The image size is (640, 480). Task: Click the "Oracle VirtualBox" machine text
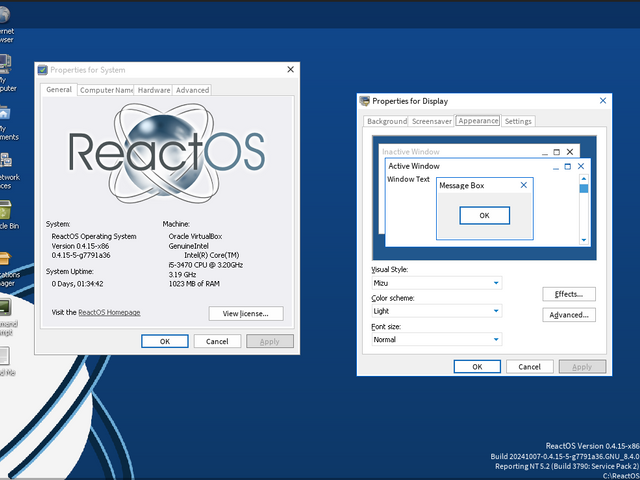pyautogui.click(x=195, y=236)
